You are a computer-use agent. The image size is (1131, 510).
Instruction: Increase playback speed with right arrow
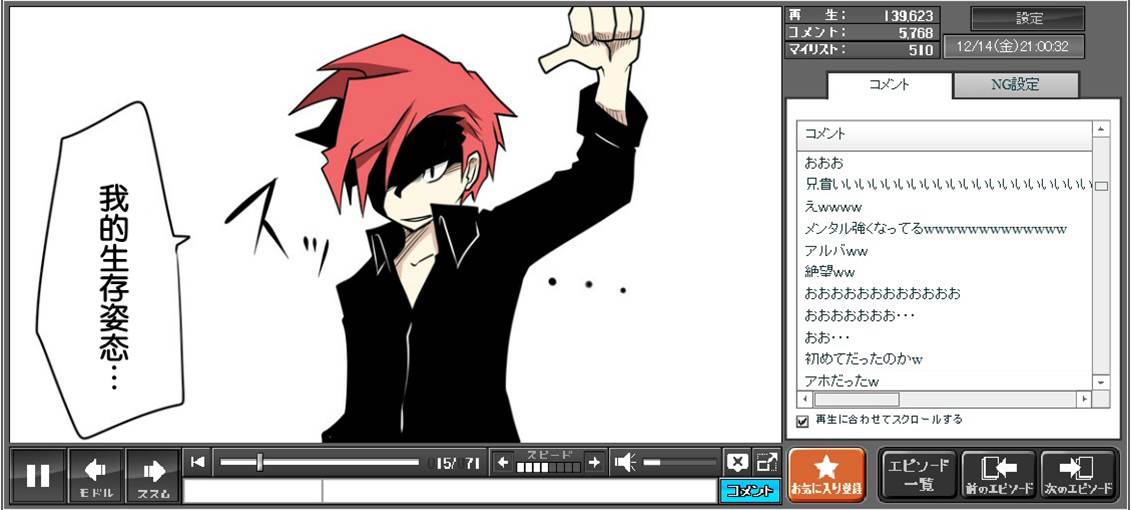(x=594, y=462)
